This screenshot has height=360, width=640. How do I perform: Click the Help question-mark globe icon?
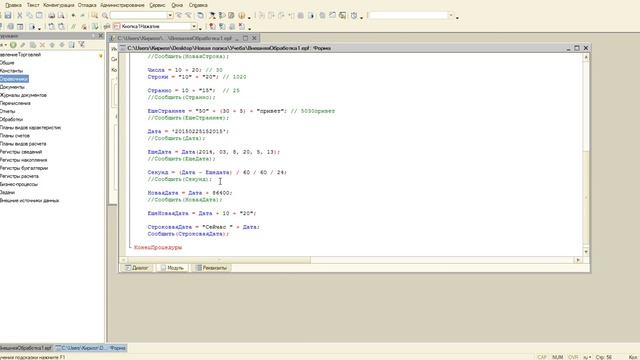(x=241, y=16)
